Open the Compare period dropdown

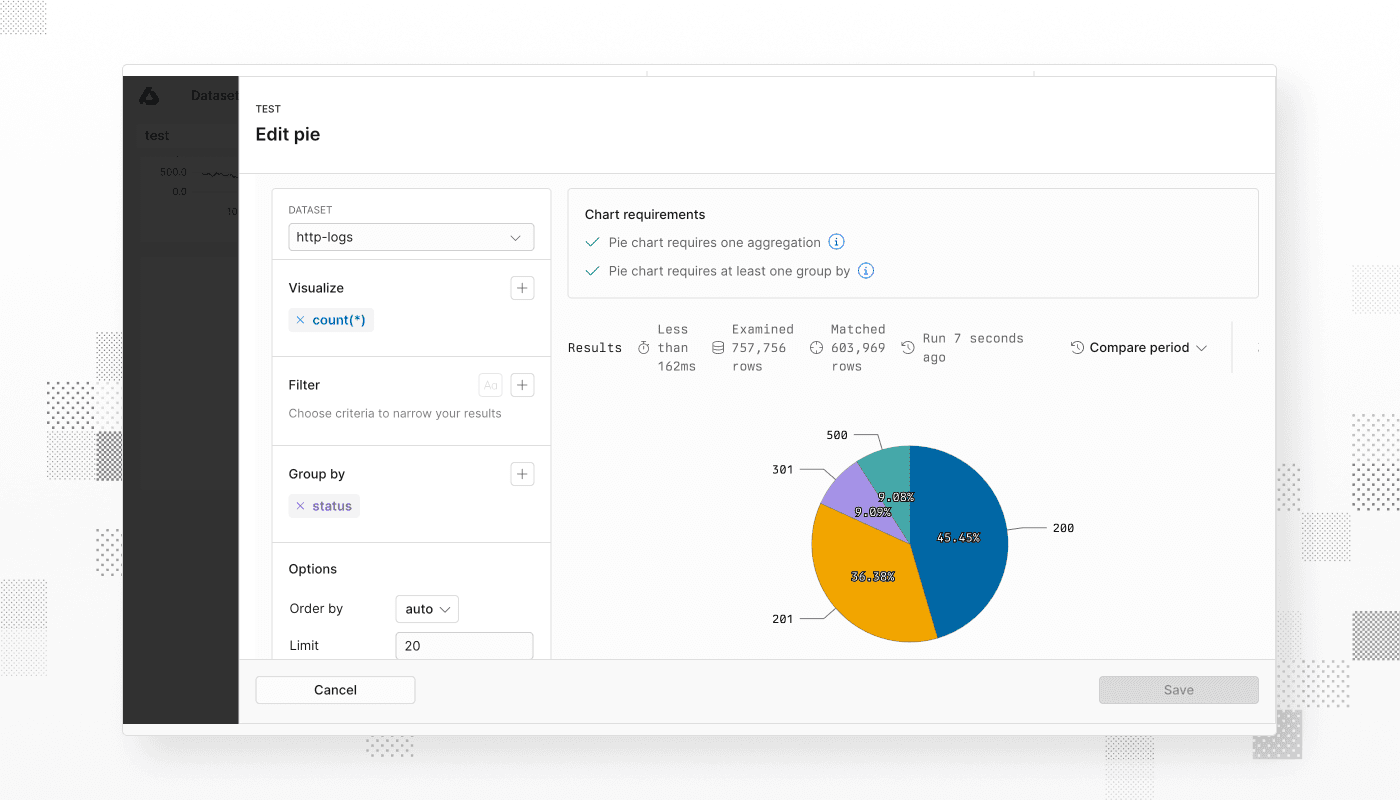pos(1139,348)
